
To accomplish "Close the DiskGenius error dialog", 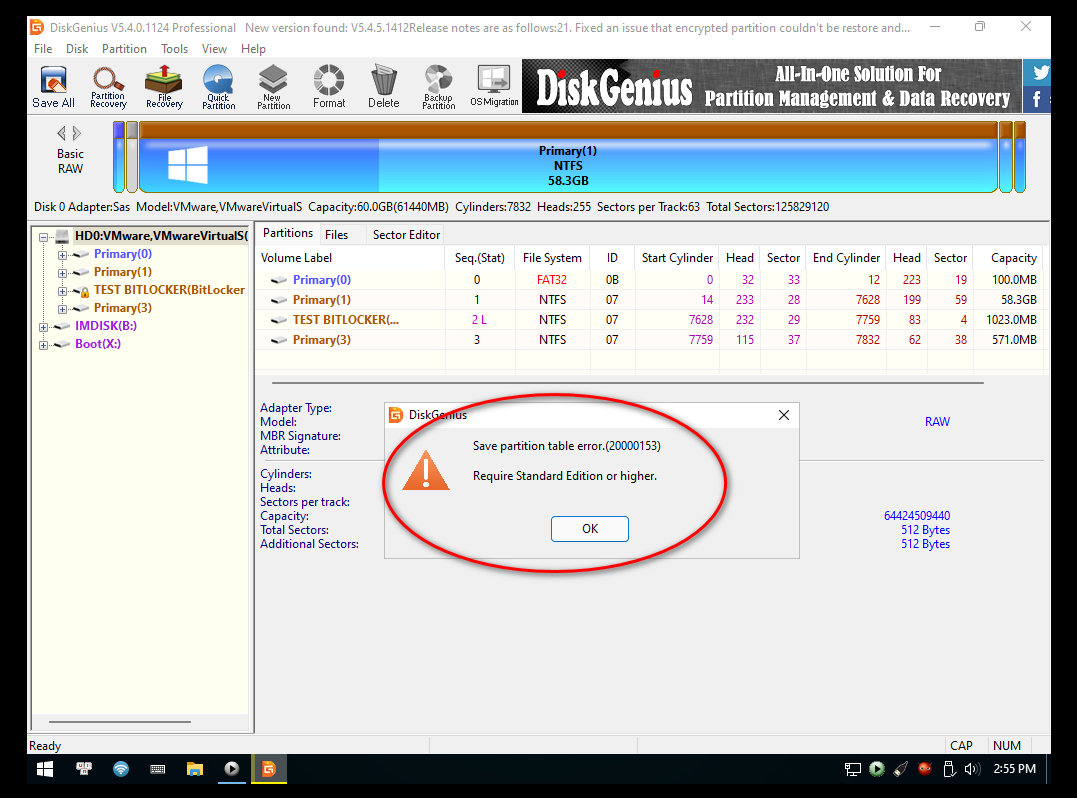I will point(784,415).
